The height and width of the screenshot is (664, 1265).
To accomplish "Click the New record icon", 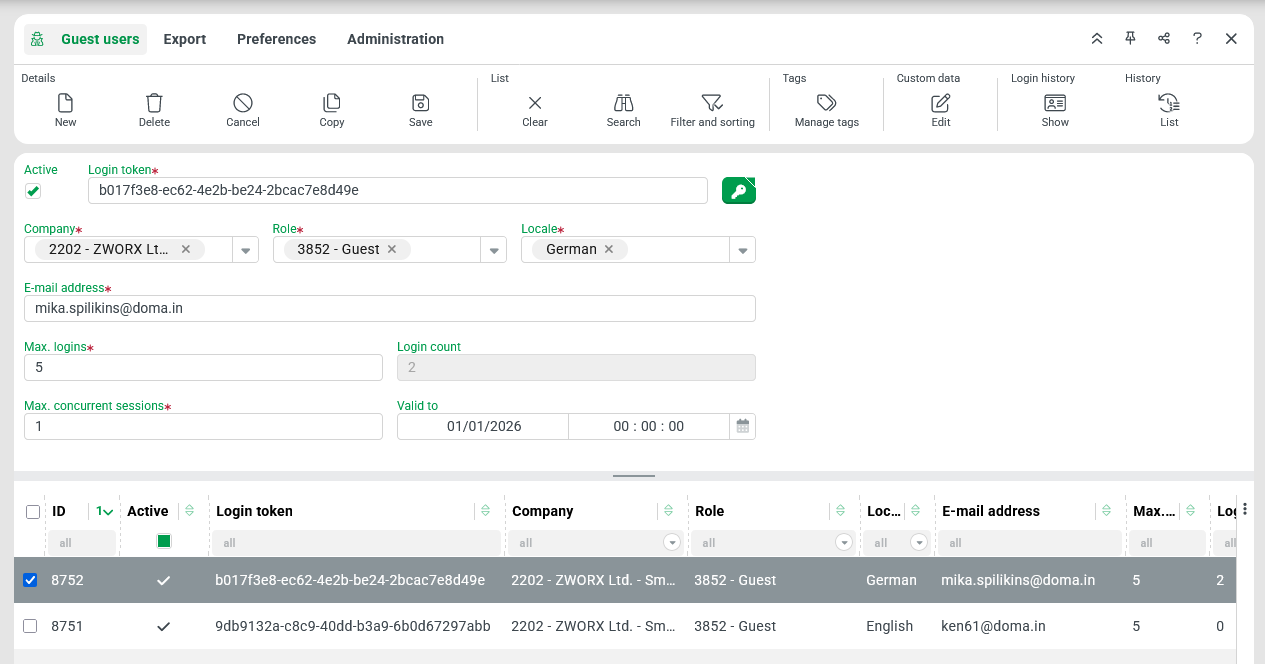I will [x=65, y=103].
